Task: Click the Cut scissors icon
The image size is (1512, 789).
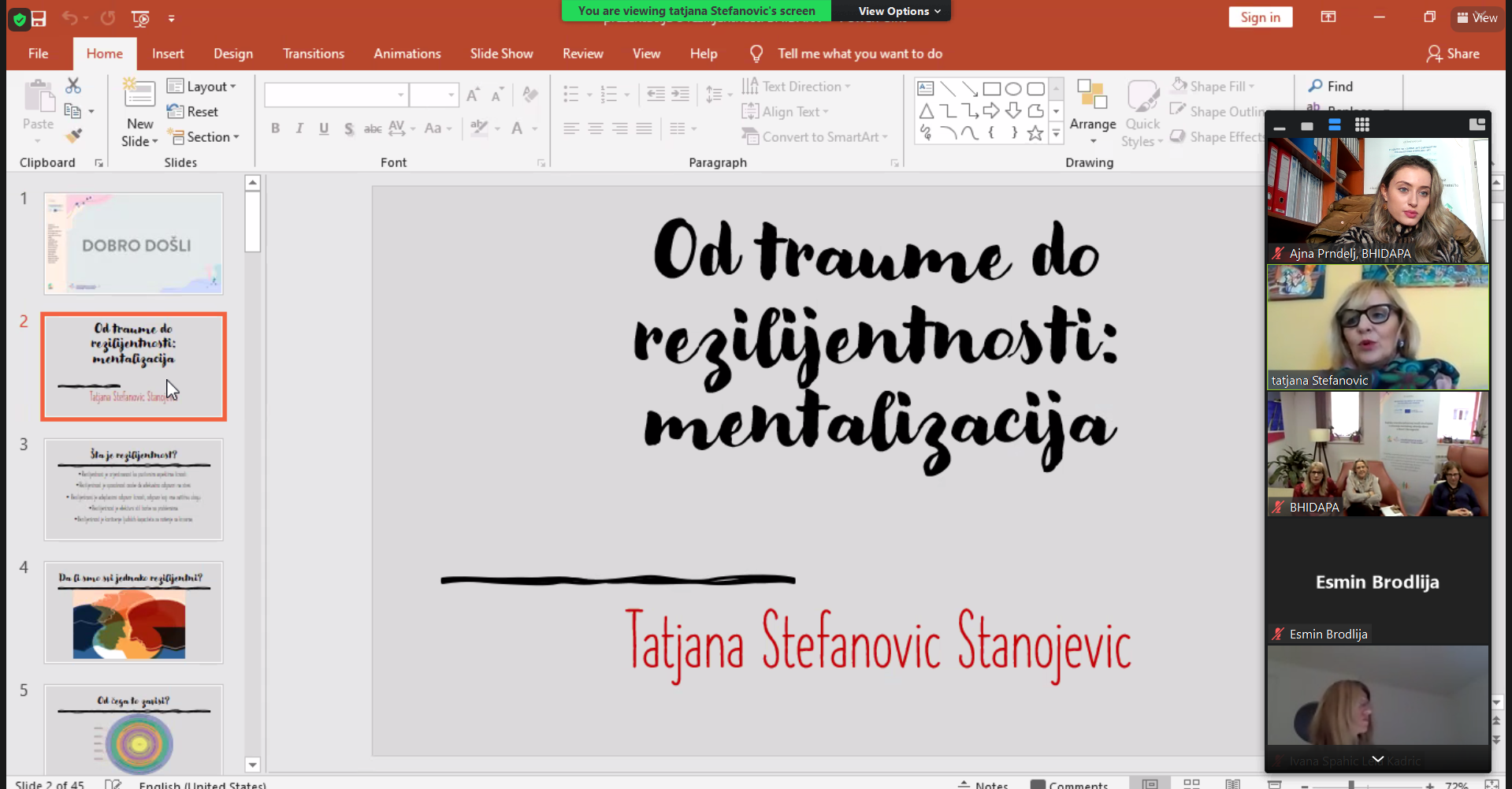Action: (x=73, y=85)
